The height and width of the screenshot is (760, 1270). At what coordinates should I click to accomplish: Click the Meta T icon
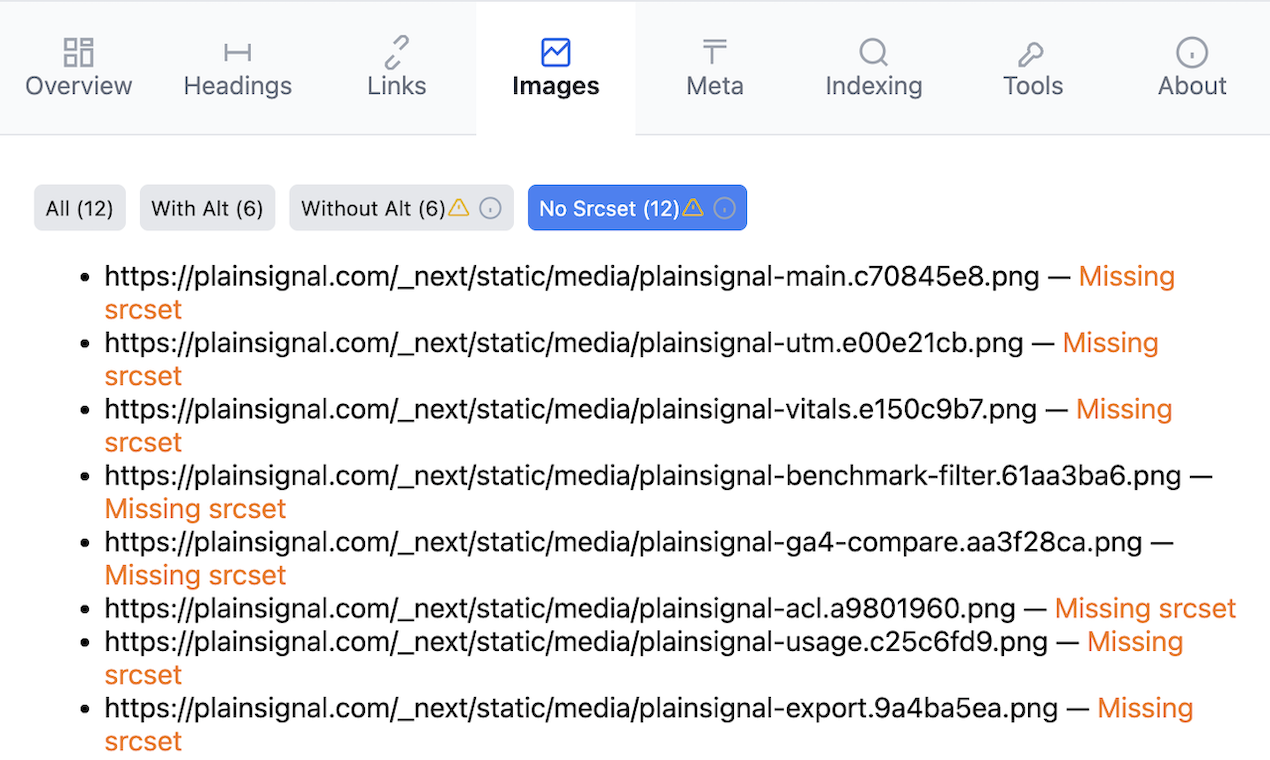pos(715,52)
